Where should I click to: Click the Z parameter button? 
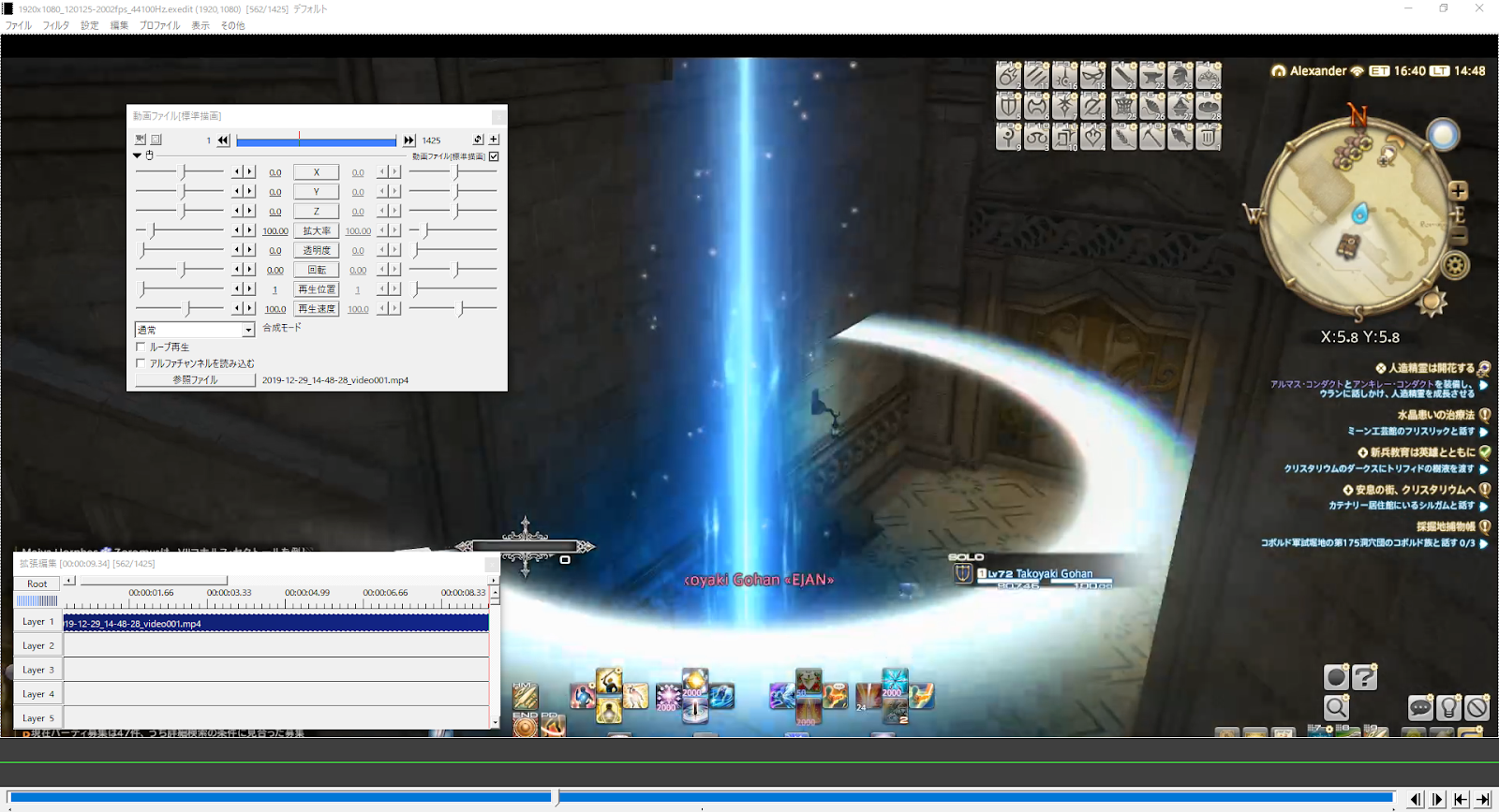pos(317,212)
